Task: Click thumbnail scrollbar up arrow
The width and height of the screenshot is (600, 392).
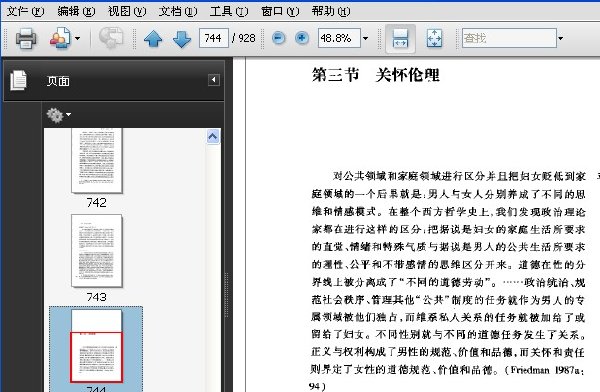Action: (213, 137)
